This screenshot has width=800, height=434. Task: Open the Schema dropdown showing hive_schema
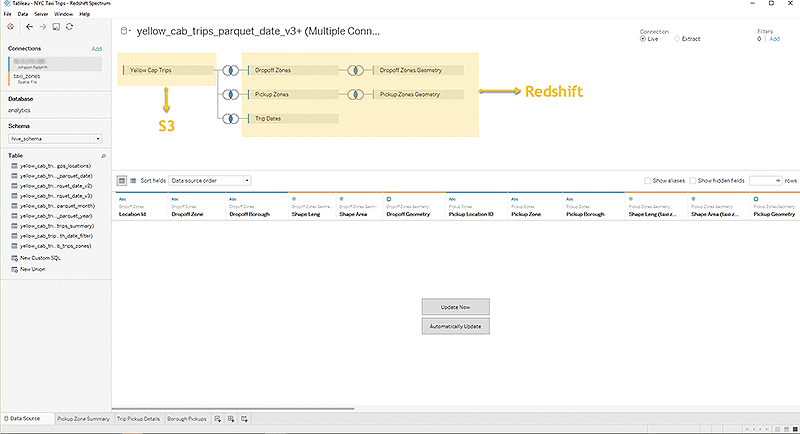tap(55, 139)
